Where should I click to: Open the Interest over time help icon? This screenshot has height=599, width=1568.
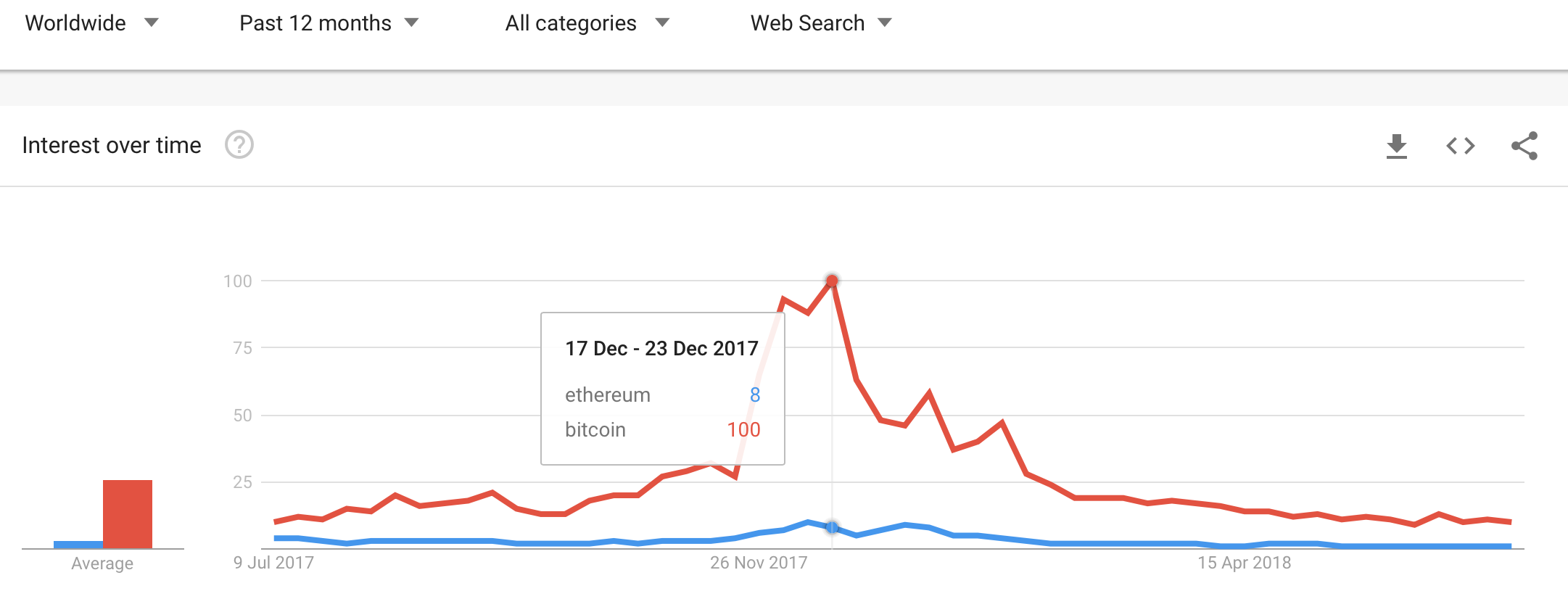[239, 145]
